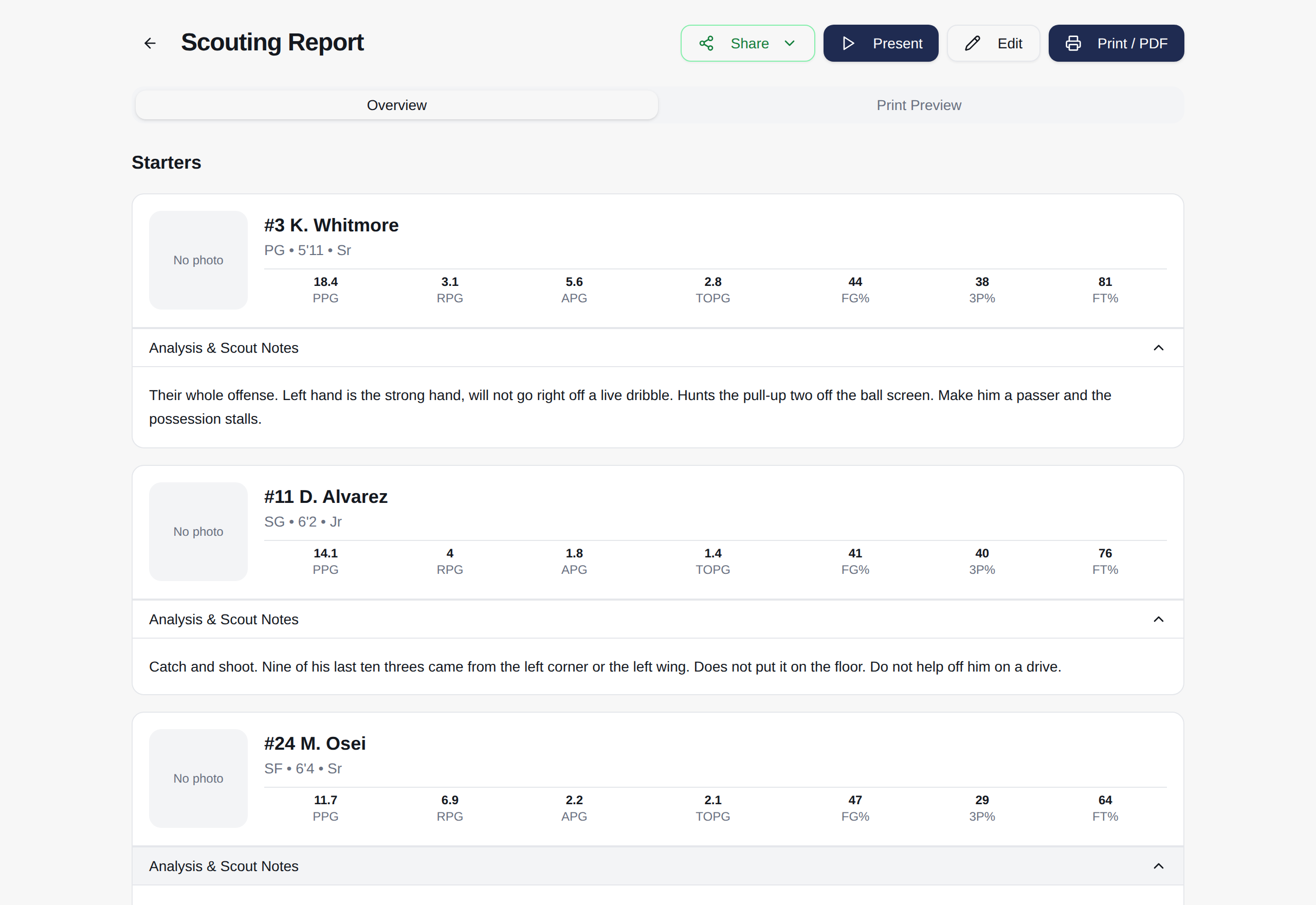Click Alvarez's 40 3P% stat
Screen dimensions: 1316x905
pyautogui.click(x=982, y=562)
